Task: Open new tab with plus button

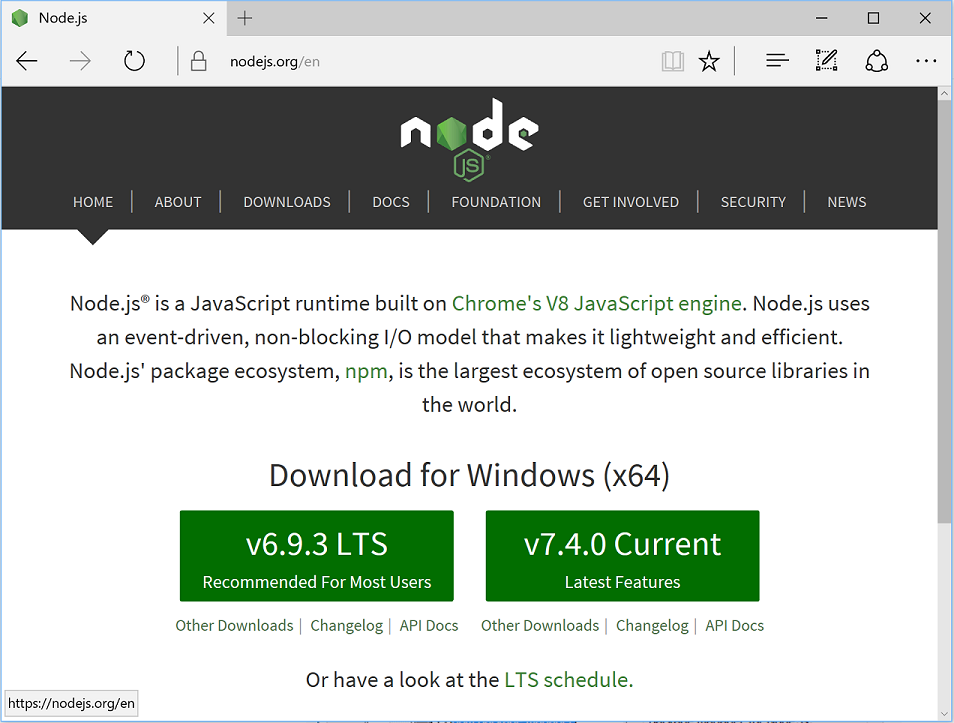Action: point(245,18)
